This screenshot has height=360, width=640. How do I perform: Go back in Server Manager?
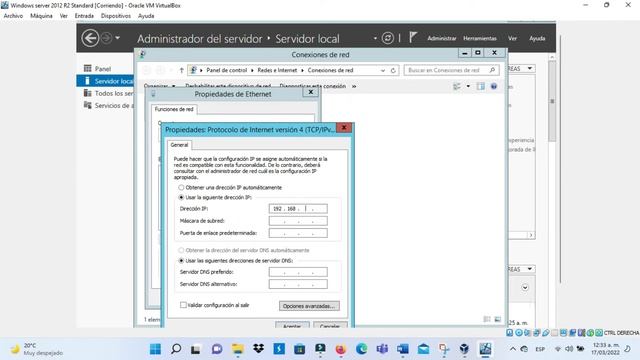click(x=90, y=38)
